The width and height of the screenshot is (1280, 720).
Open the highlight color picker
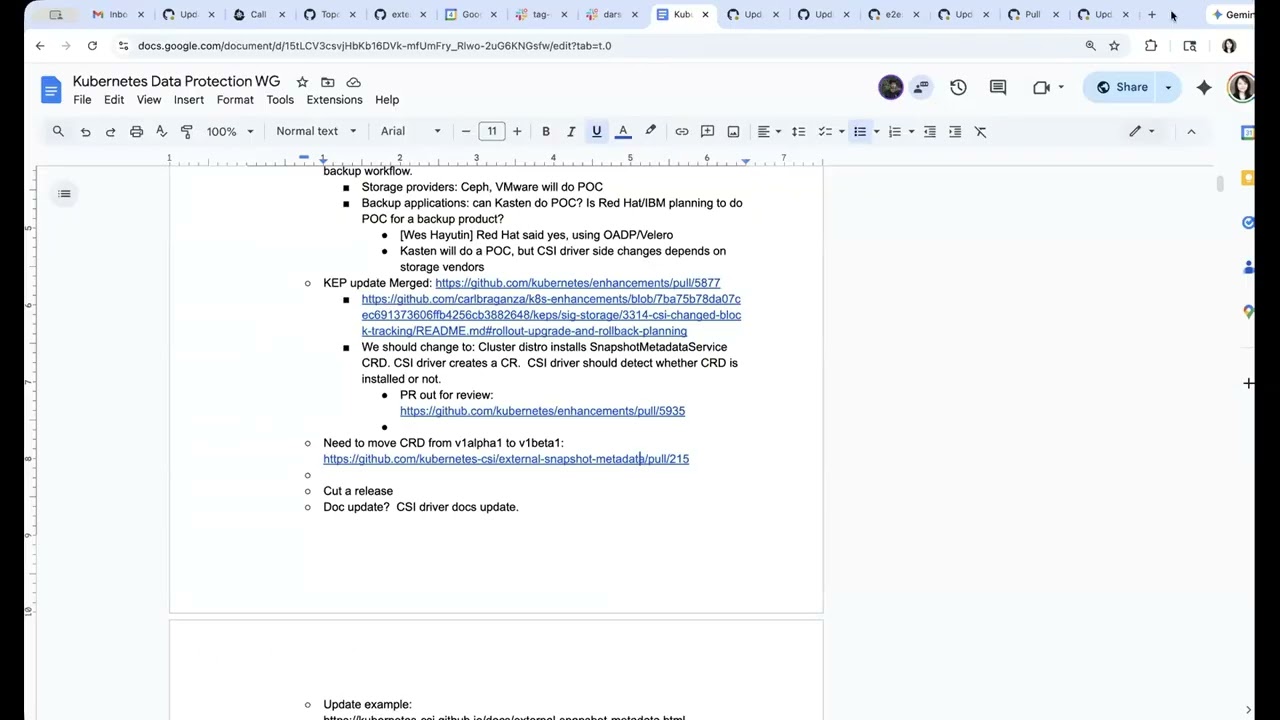(650, 131)
